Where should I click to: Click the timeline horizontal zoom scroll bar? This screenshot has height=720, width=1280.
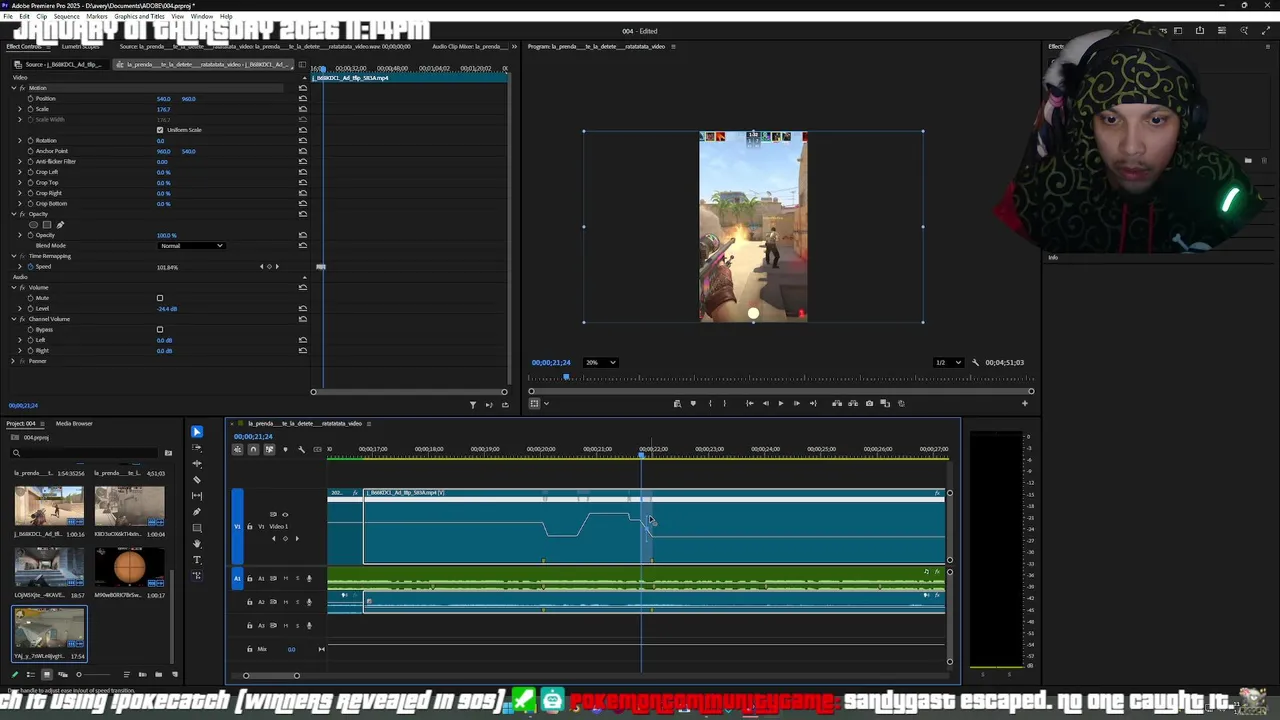click(x=271, y=675)
